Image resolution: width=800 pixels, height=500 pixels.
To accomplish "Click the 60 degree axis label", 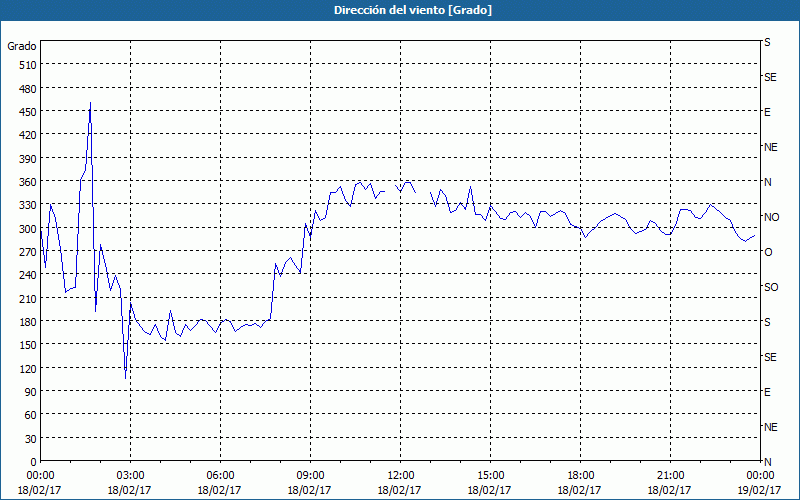I will (31, 415).
